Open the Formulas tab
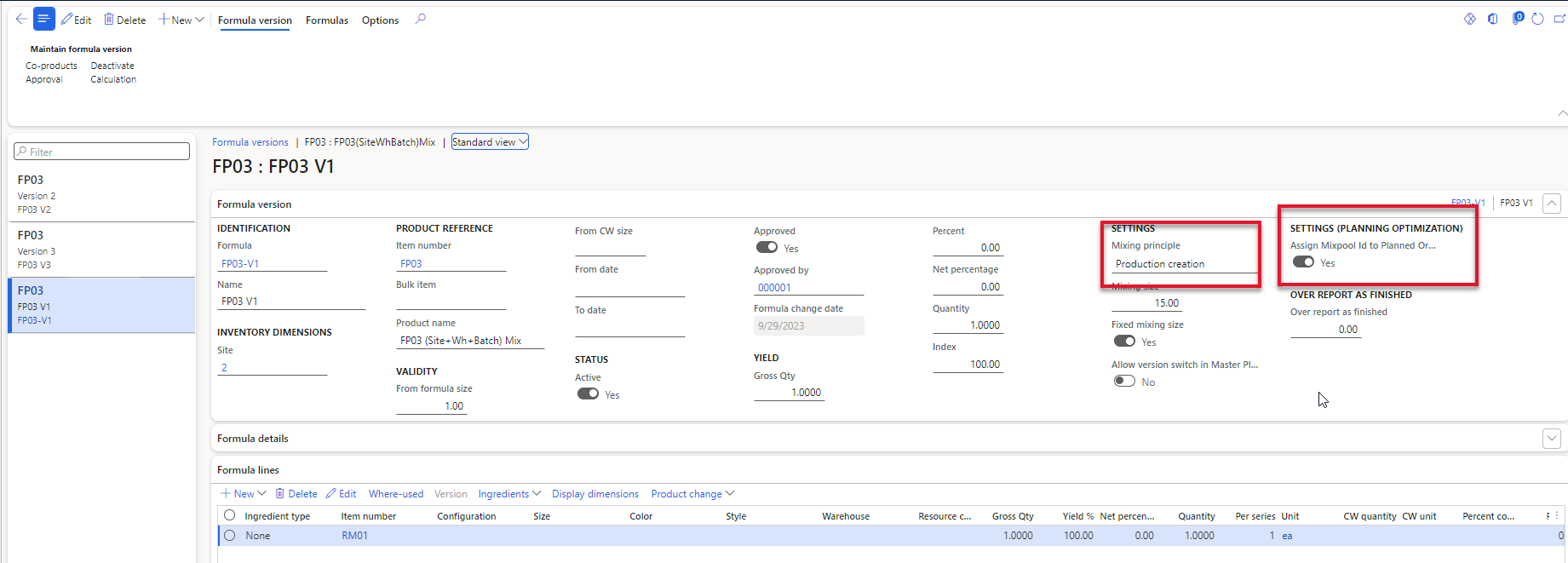 327,20
